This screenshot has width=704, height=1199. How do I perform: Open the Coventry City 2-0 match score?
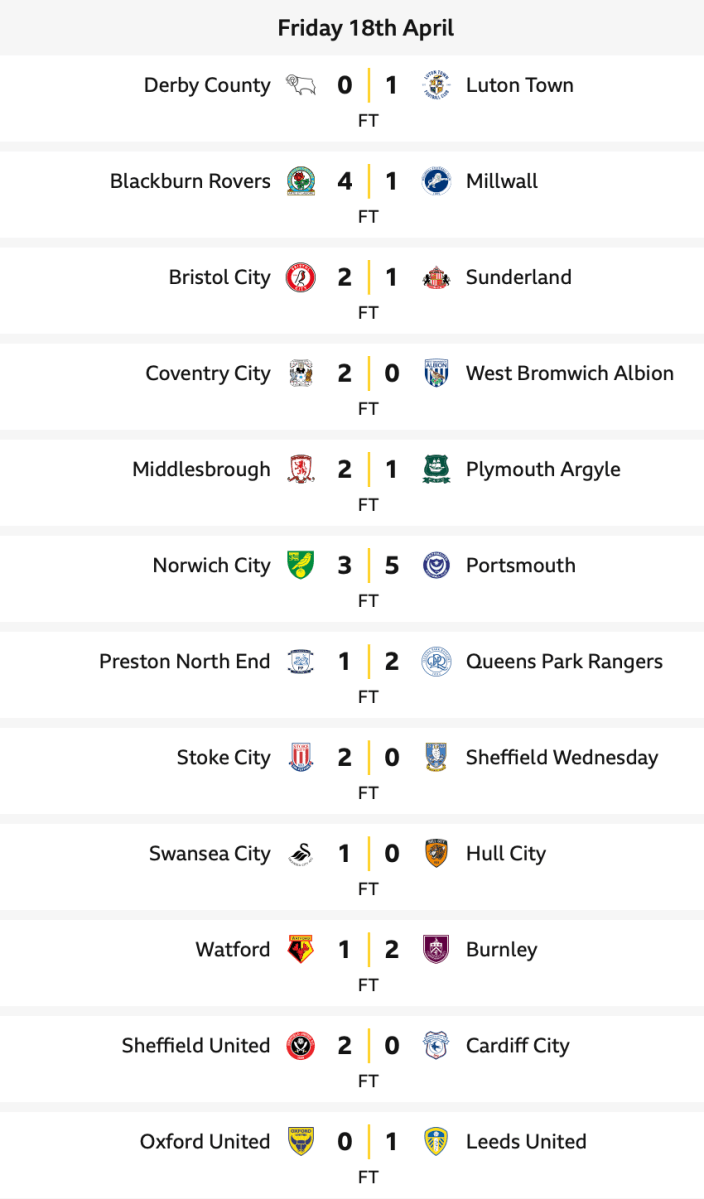pos(368,373)
